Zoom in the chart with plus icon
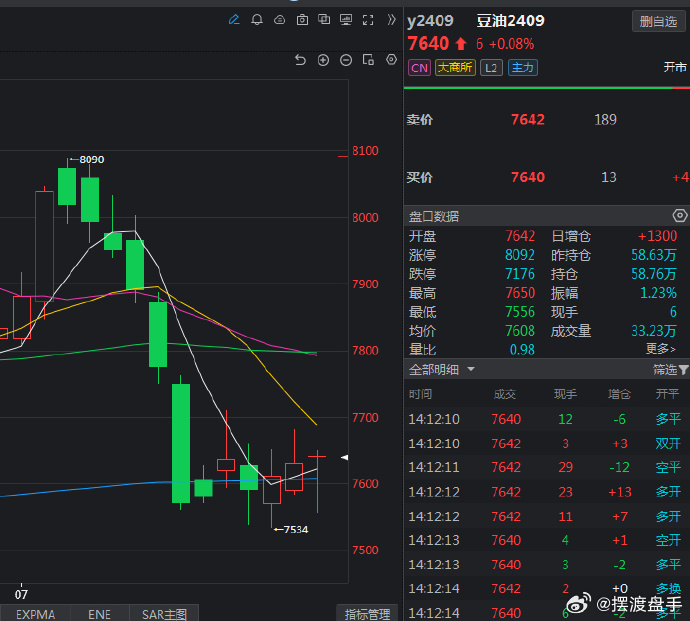690x621 pixels. (x=323, y=60)
